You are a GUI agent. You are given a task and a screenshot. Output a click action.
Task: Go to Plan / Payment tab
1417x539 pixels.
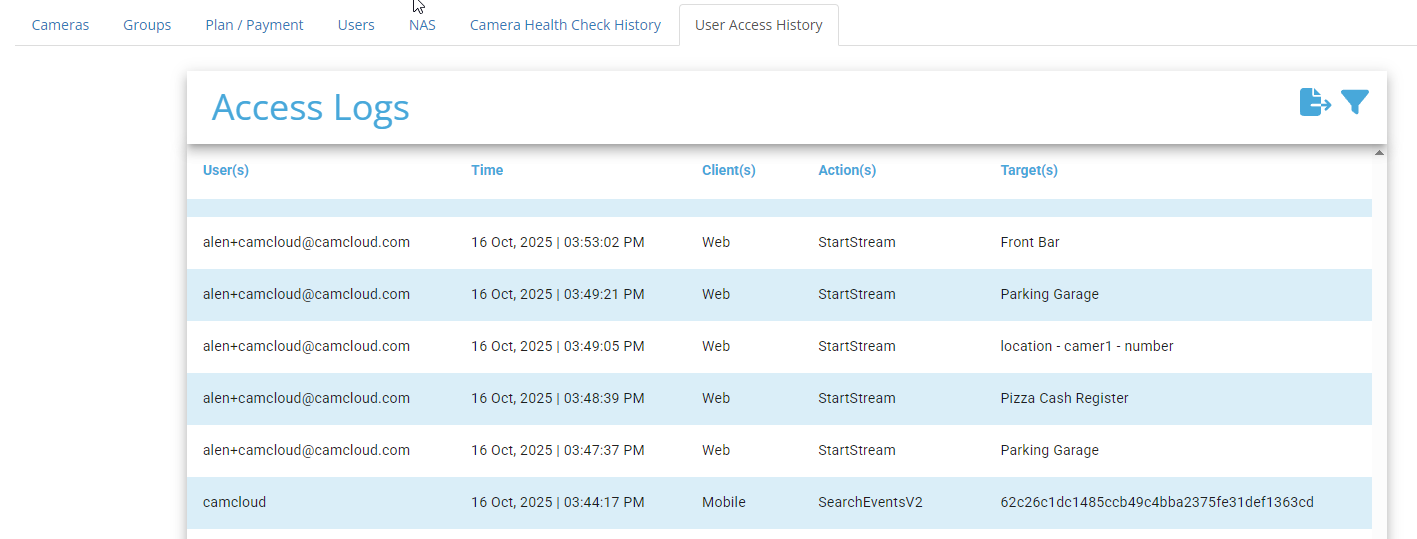[254, 25]
